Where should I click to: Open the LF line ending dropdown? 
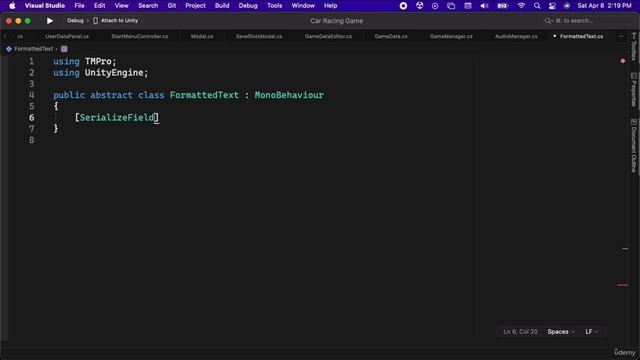[592, 332]
